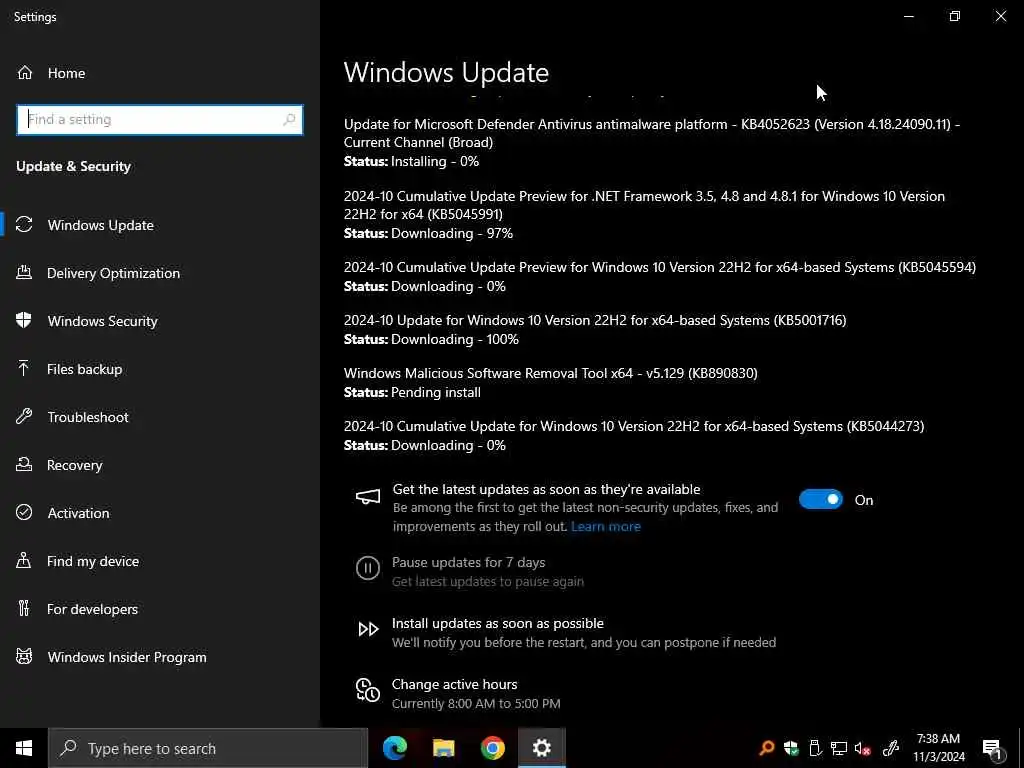Click Pause updates for 7 days
The width and height of the screenshot is (1024, 768).
click(468, 562)
